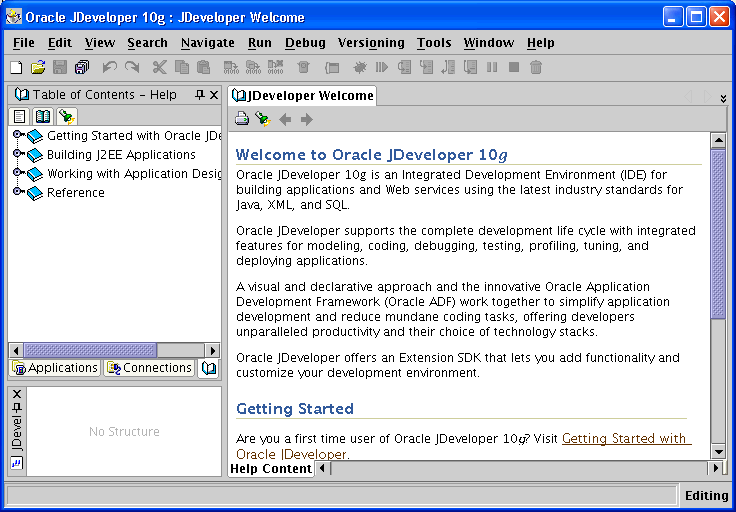Switch to help Search flashlight tab

click(x=67, y=116)
